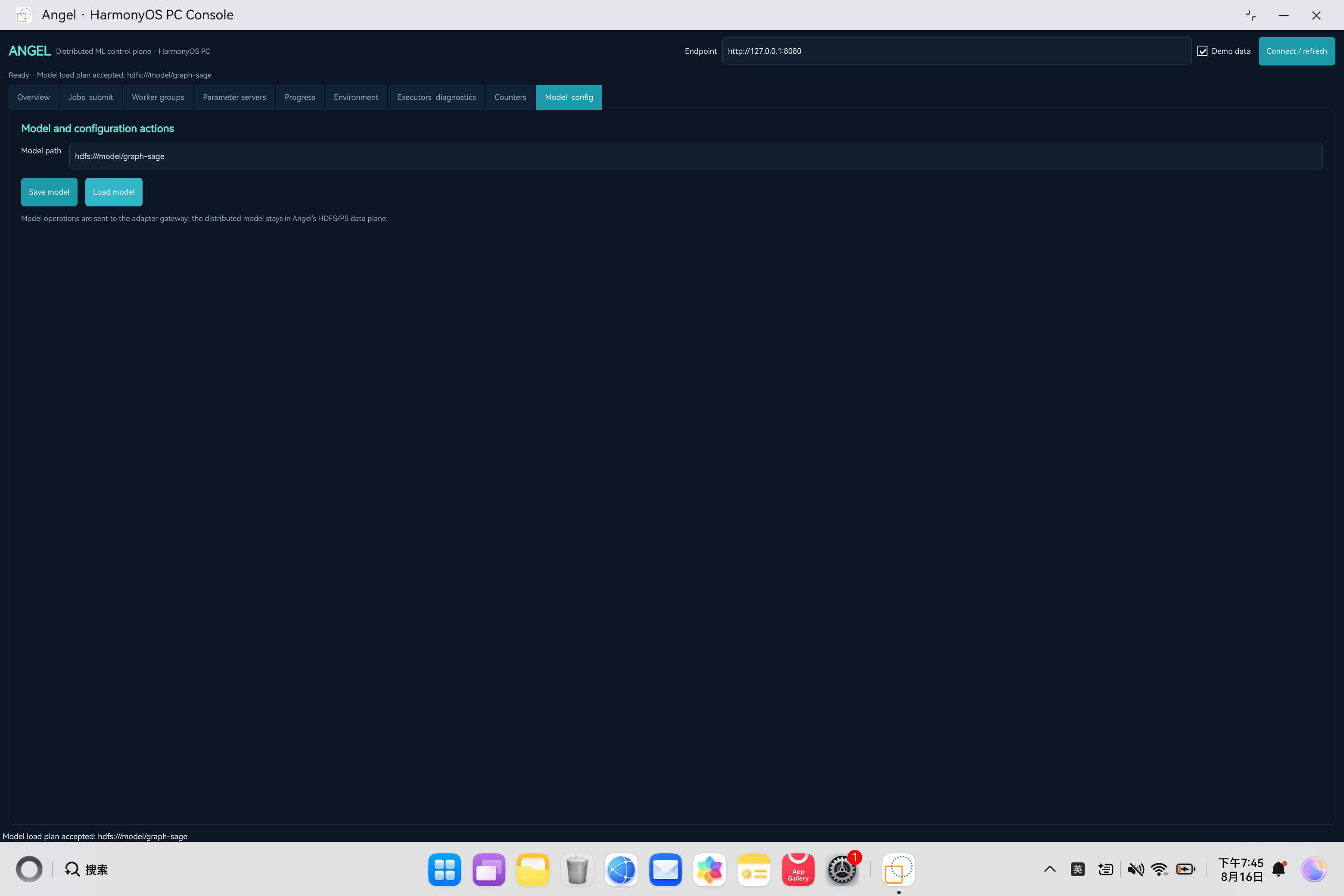Open the Trash bin in dock
The width and height of the screenshot is (1344, 896).
coord(577,870)
